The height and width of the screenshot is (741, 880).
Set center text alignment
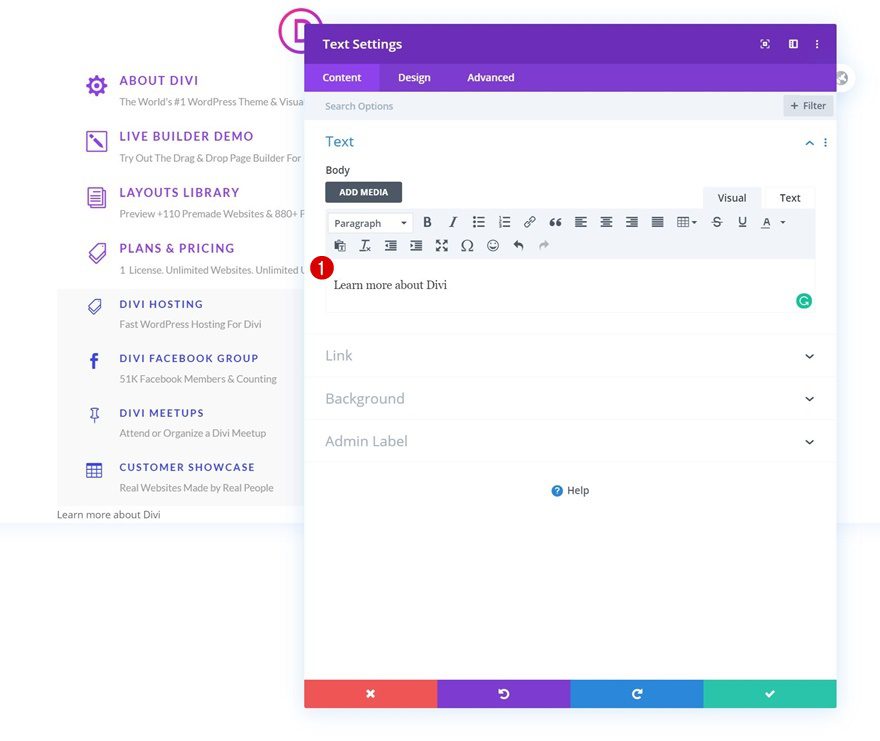[606, 222]
